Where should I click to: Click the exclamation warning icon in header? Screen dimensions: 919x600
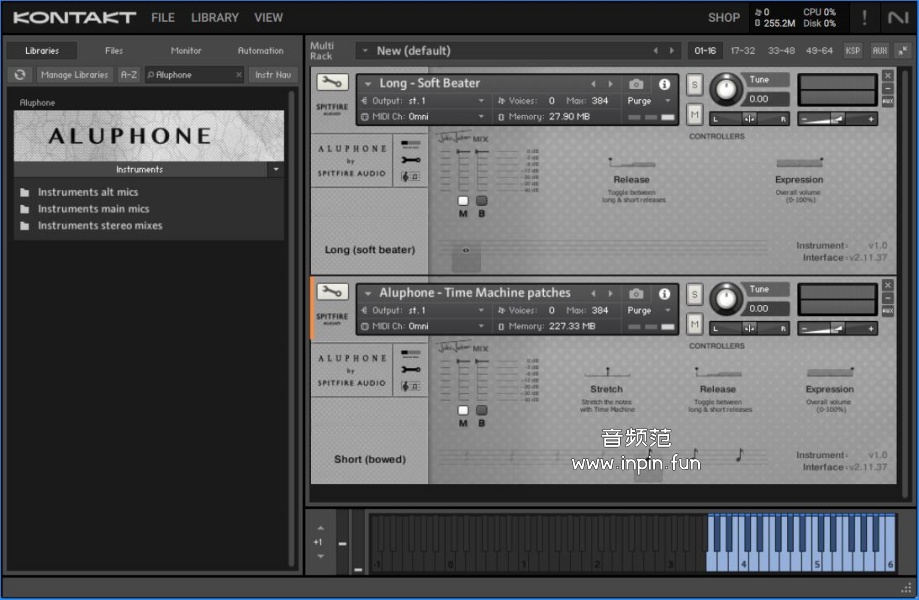pyautogui.click(x=864, y=18)
